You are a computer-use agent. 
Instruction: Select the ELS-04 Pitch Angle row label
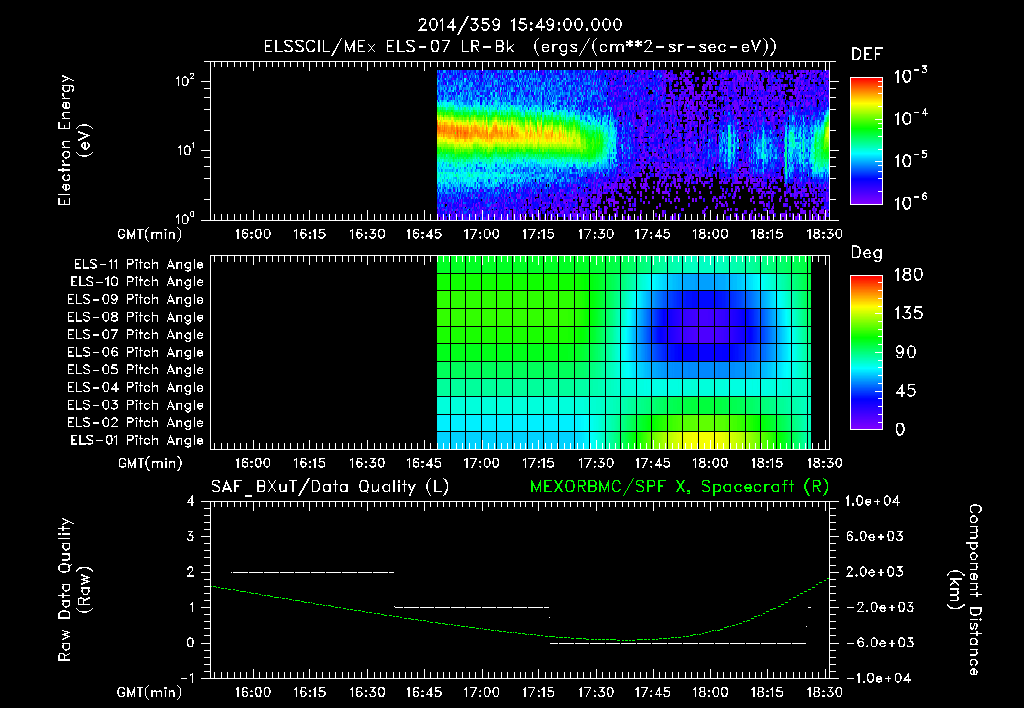135,388
